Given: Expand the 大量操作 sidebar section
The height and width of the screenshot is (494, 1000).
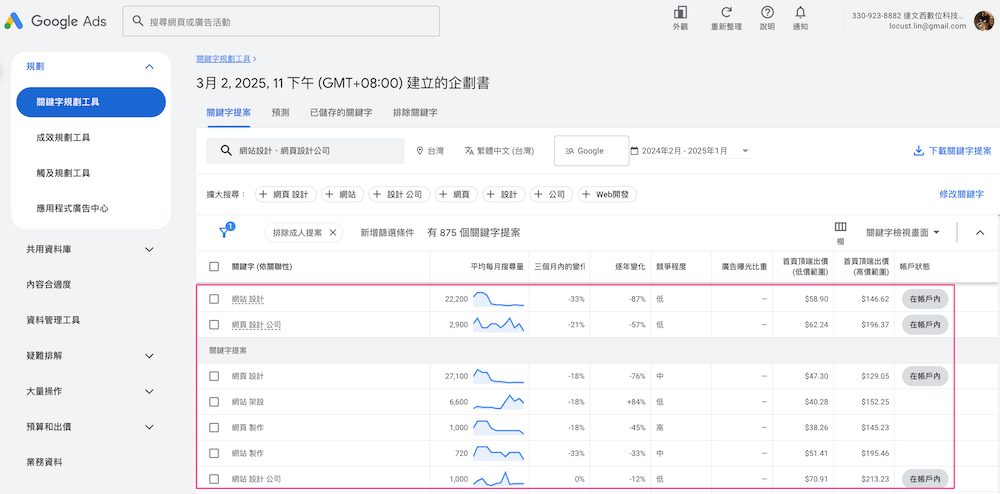Looking at the screenshot, I should [x=149, y=391].
